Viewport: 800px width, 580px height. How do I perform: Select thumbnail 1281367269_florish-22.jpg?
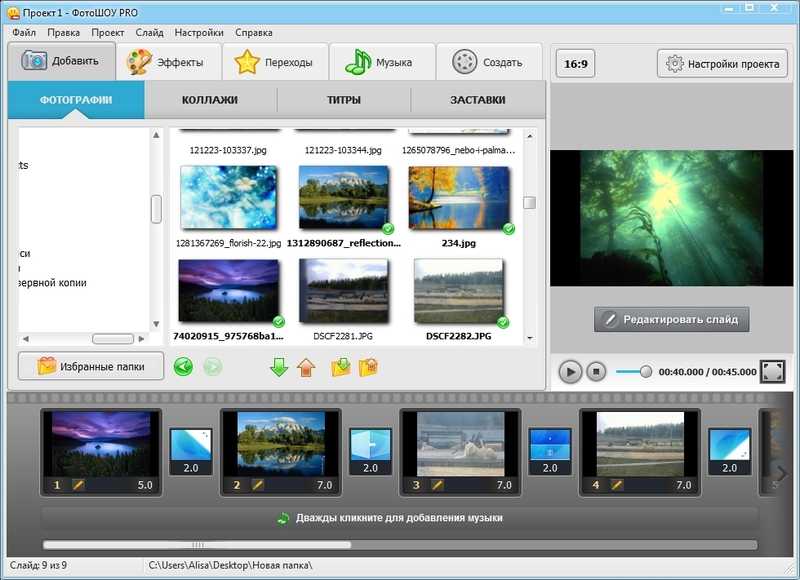tap(229, 197)
